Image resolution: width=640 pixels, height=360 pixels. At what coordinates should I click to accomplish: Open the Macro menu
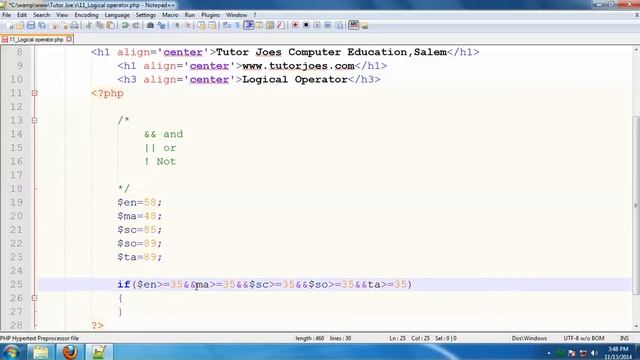(x=170, y=15)
